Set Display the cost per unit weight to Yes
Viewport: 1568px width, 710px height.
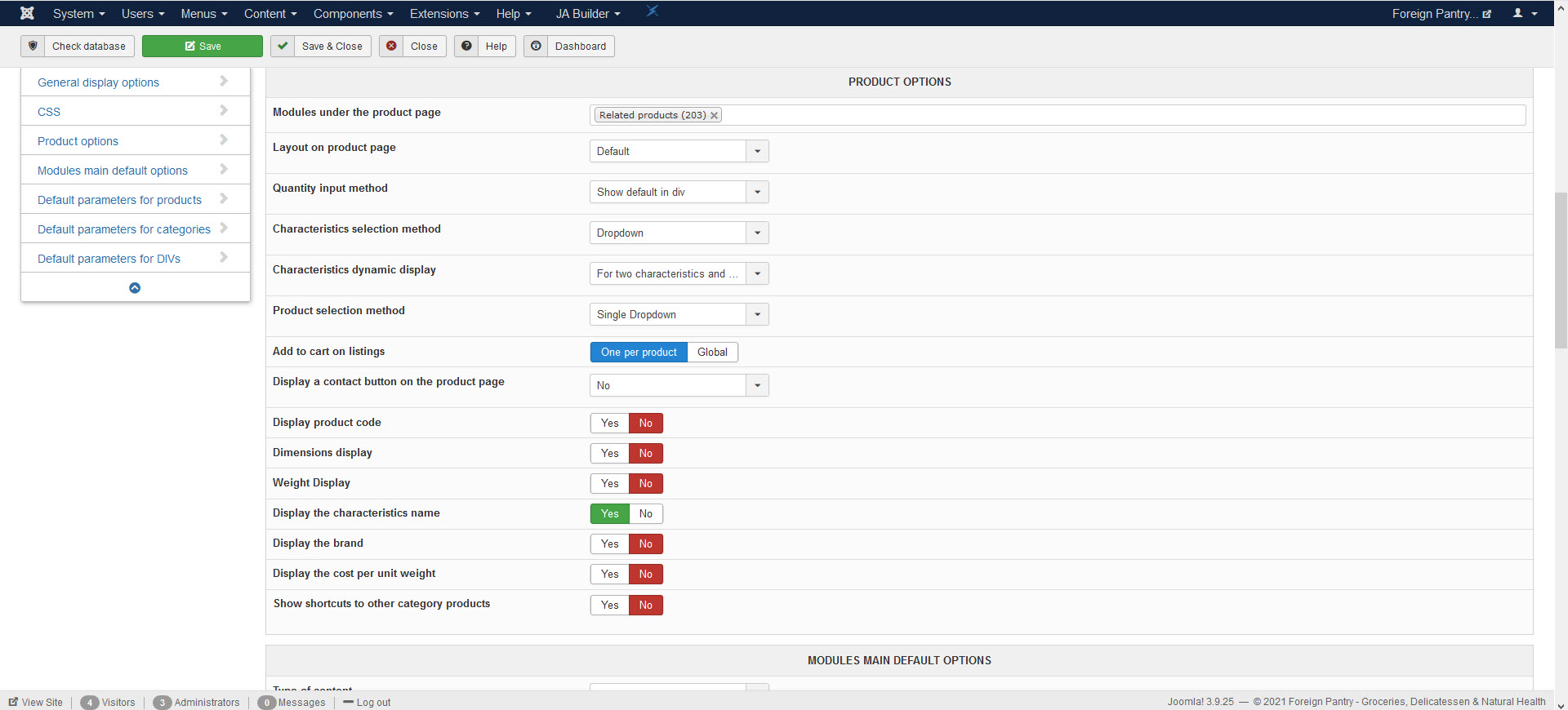(x=610, y=574)
